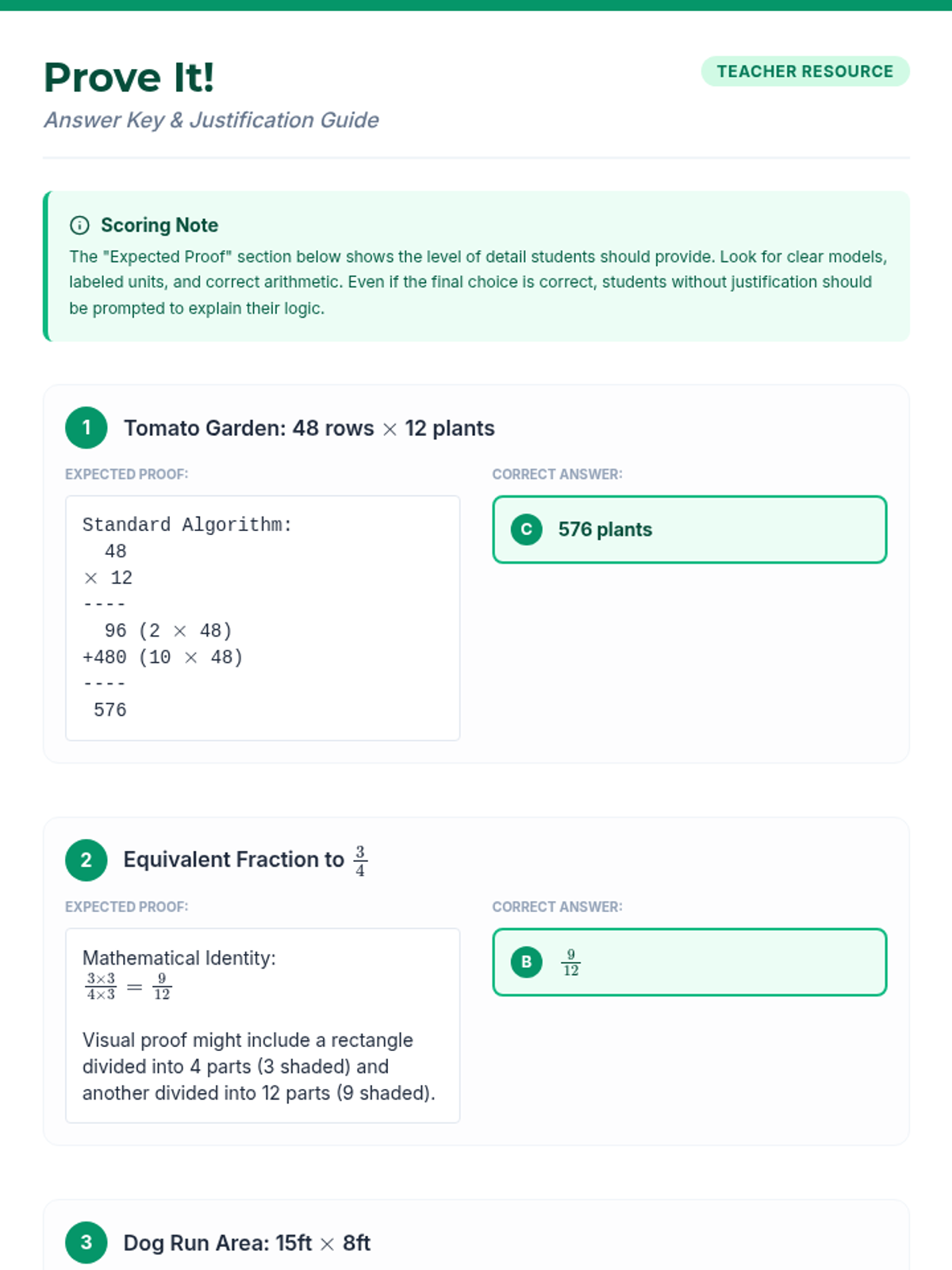Click the green number 3 badge

click(86, 1242)
